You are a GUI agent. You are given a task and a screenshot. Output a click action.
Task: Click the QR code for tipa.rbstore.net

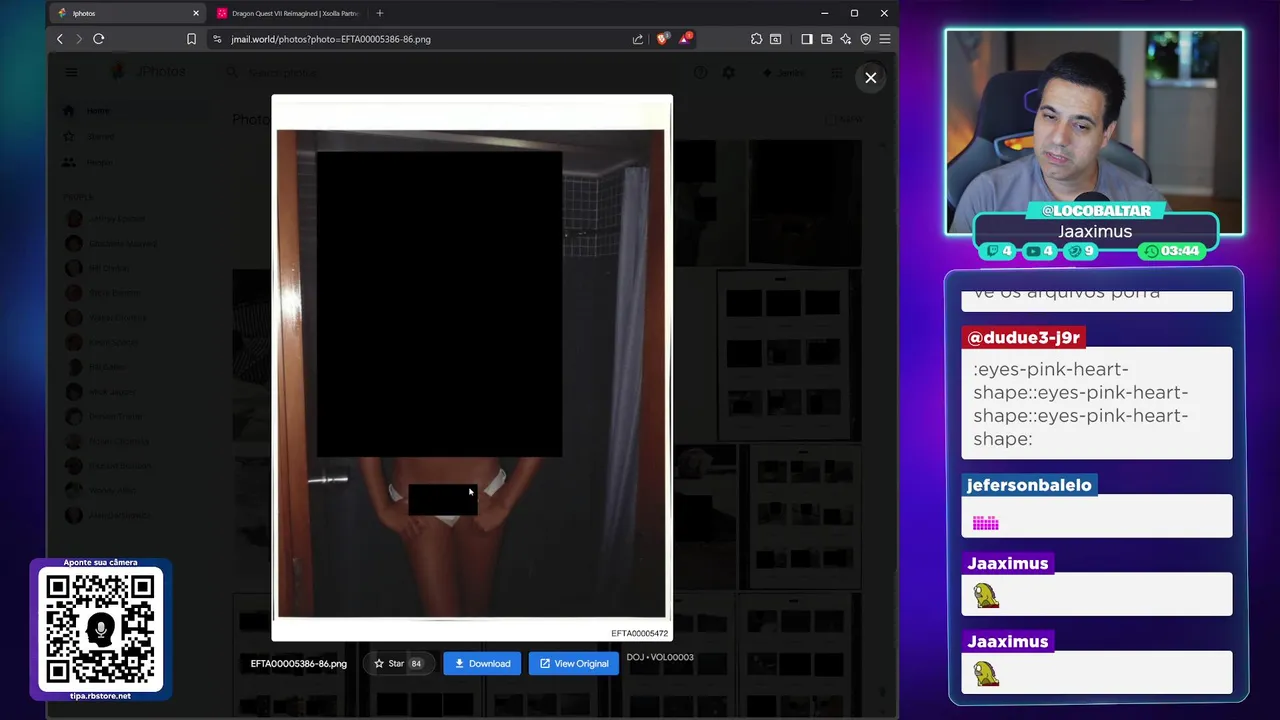click(100, 630)
